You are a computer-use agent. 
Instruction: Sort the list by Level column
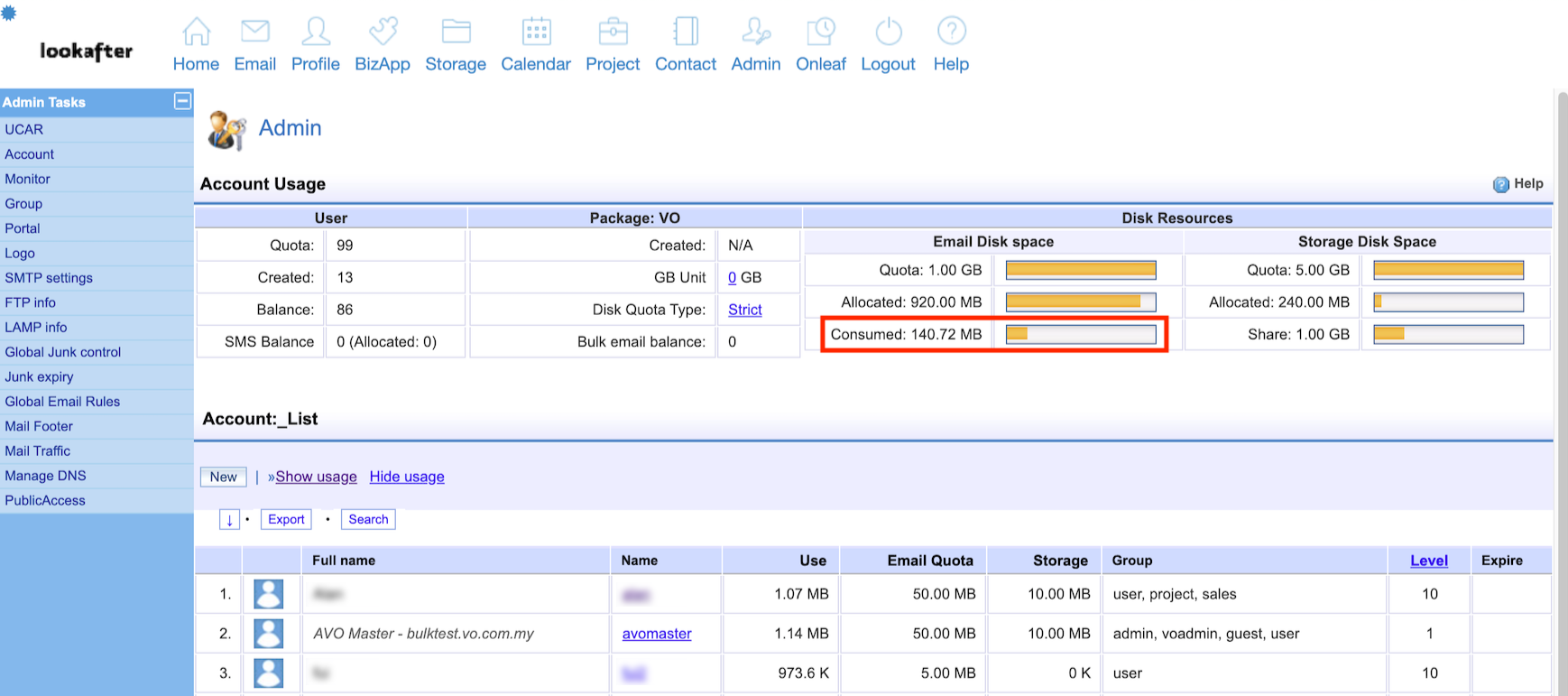click(1428, 561)
